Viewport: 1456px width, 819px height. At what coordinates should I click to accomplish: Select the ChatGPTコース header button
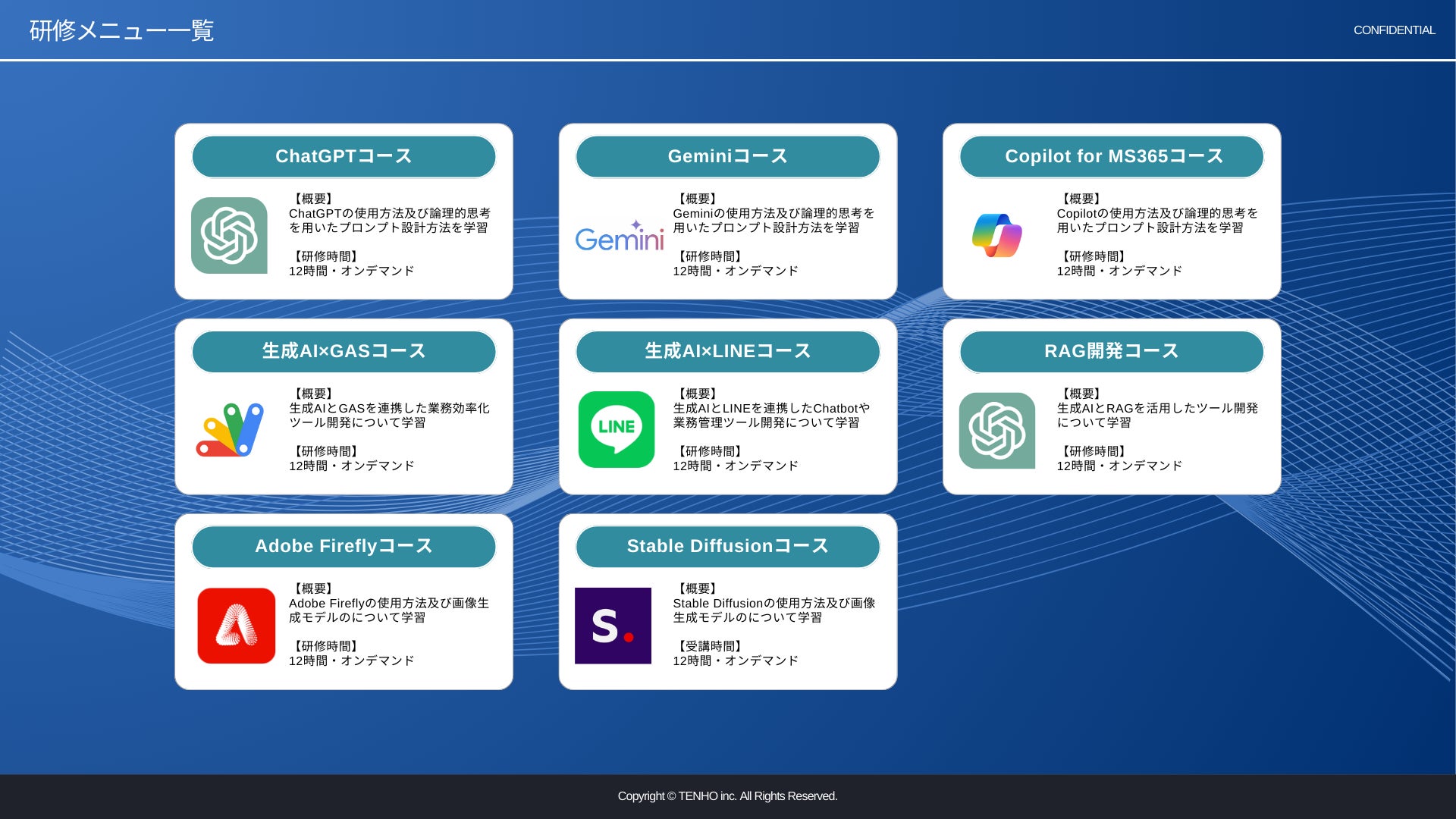[x=344, y=157]
